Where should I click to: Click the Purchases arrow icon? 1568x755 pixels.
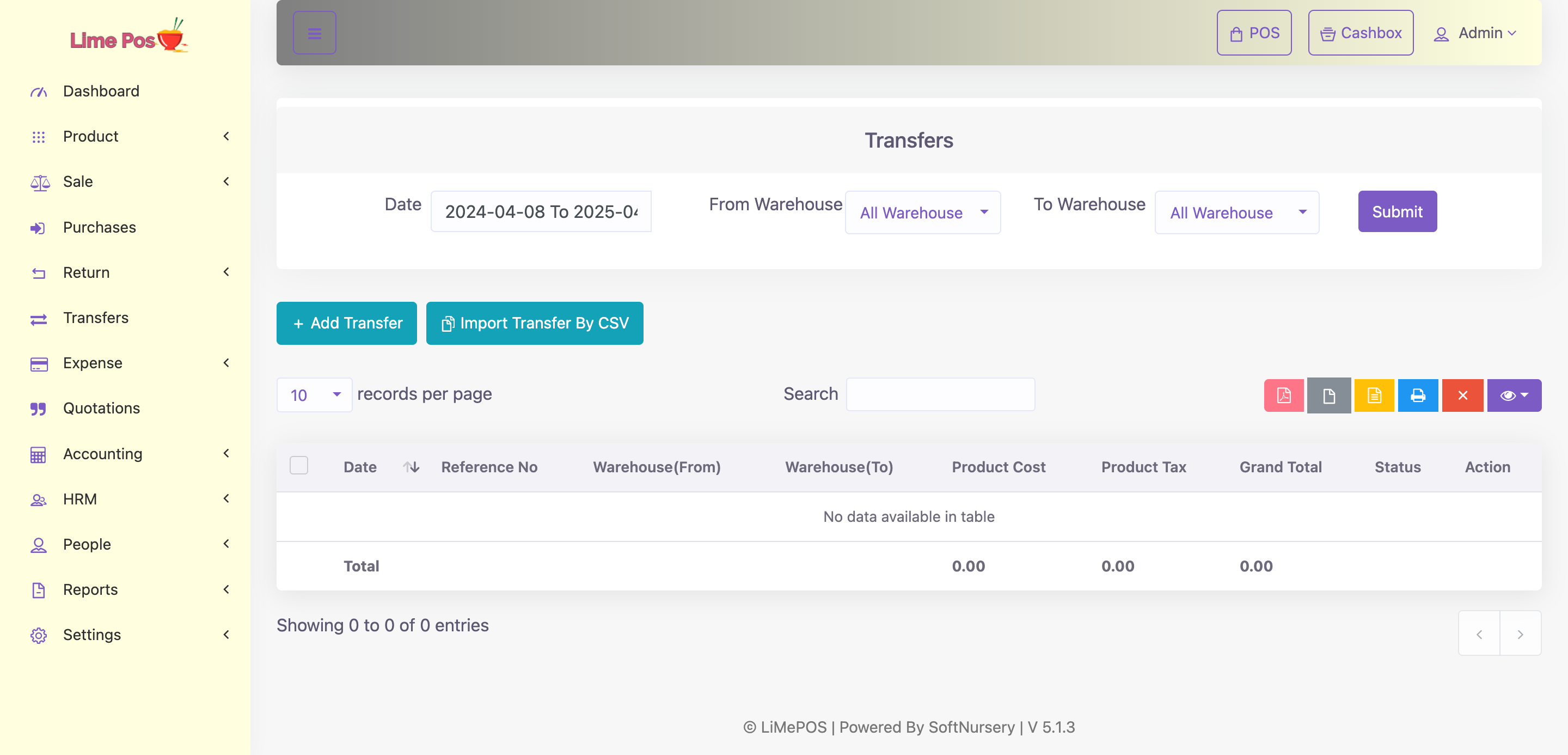[38, 228]
